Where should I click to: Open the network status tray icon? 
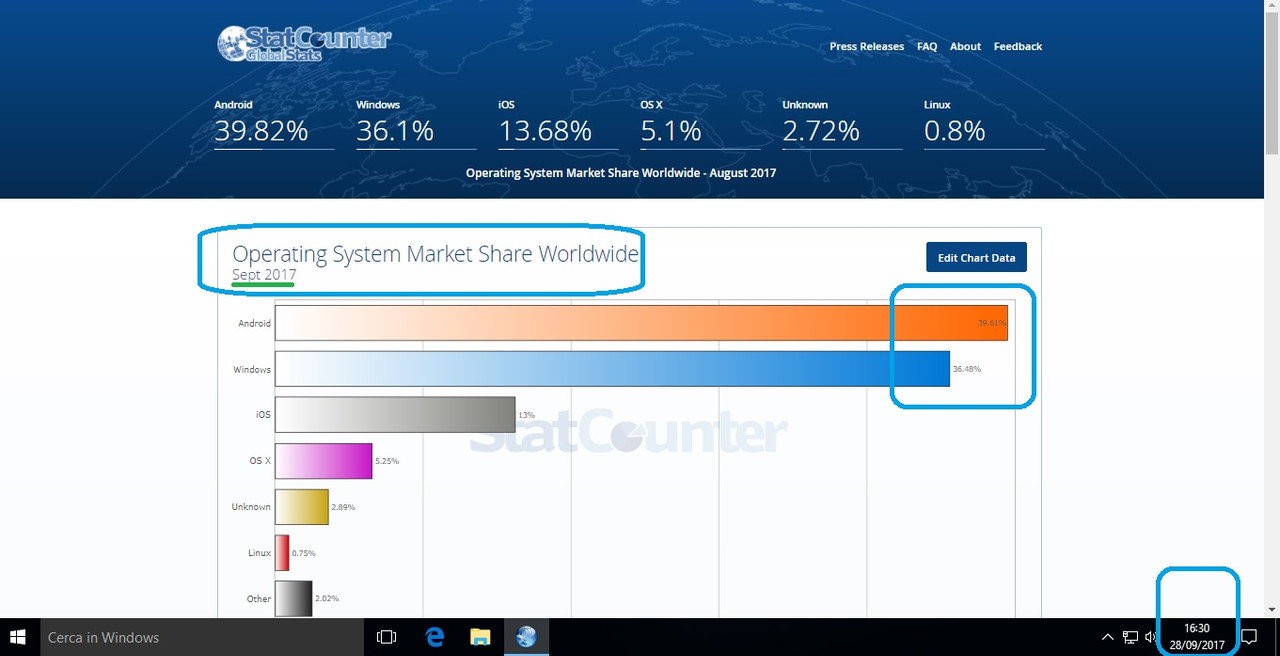[1130, 637]
